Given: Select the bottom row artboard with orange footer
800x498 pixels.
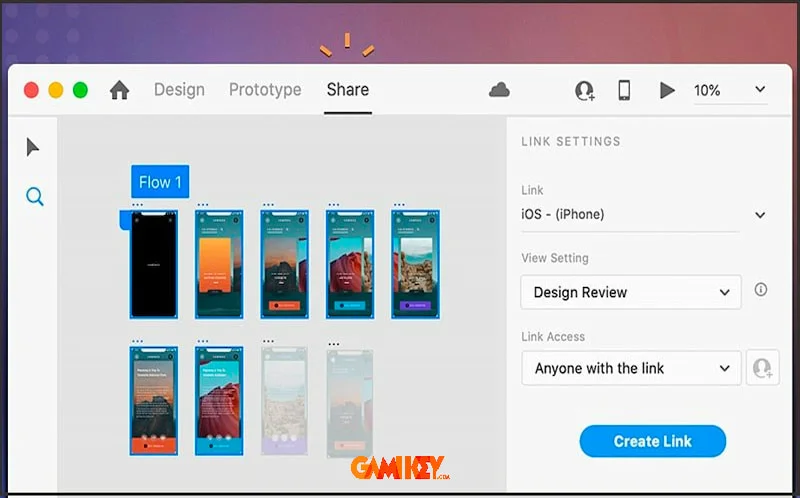Looking at the screenshot, I should tap(154, 401).
